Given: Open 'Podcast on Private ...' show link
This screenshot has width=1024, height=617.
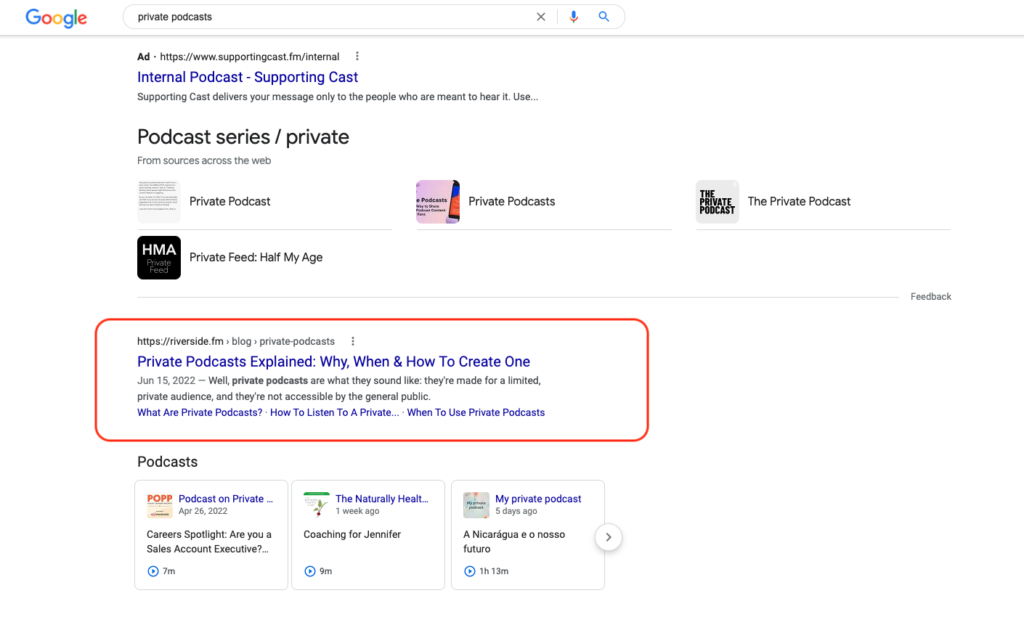Looking at the screenshot, I should 226,499.
